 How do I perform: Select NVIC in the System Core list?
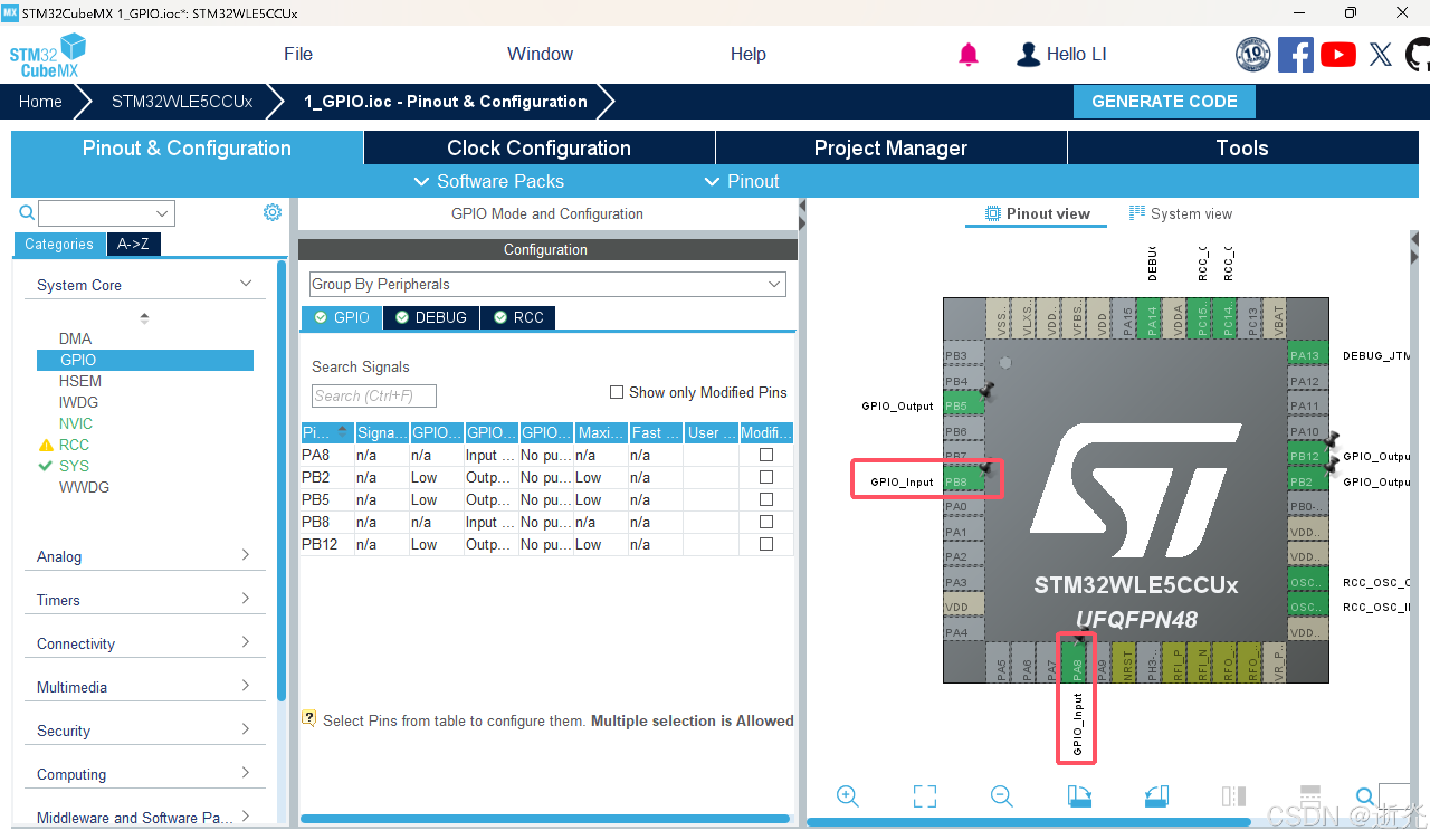coord(75,423)
